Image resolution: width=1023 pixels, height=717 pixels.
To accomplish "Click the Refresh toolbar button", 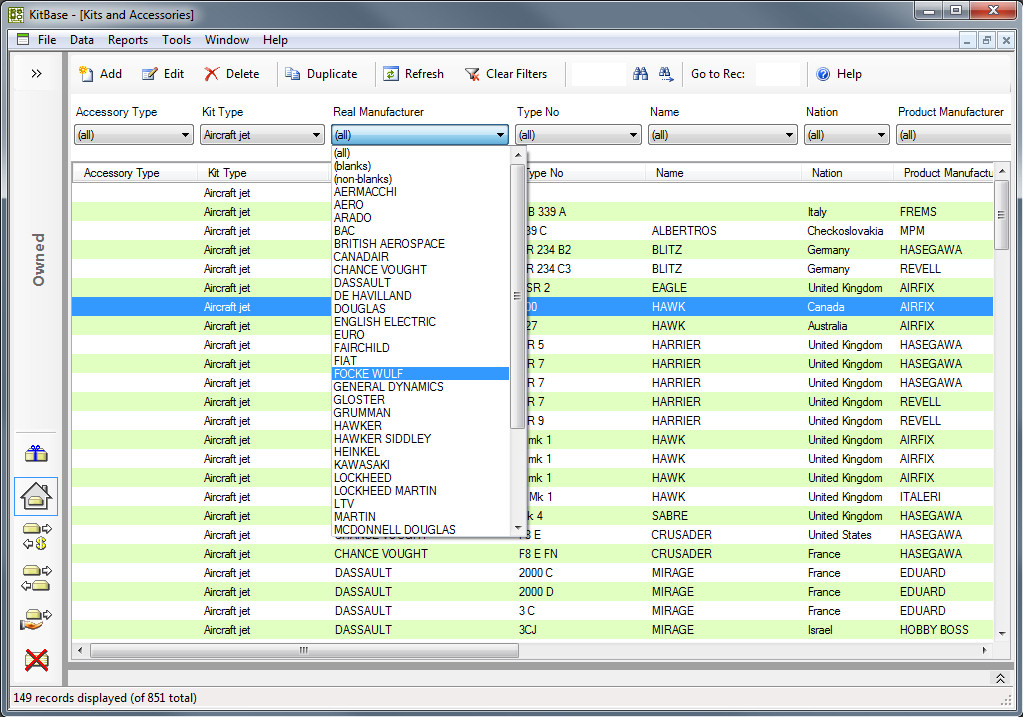I will click(414, 74).
